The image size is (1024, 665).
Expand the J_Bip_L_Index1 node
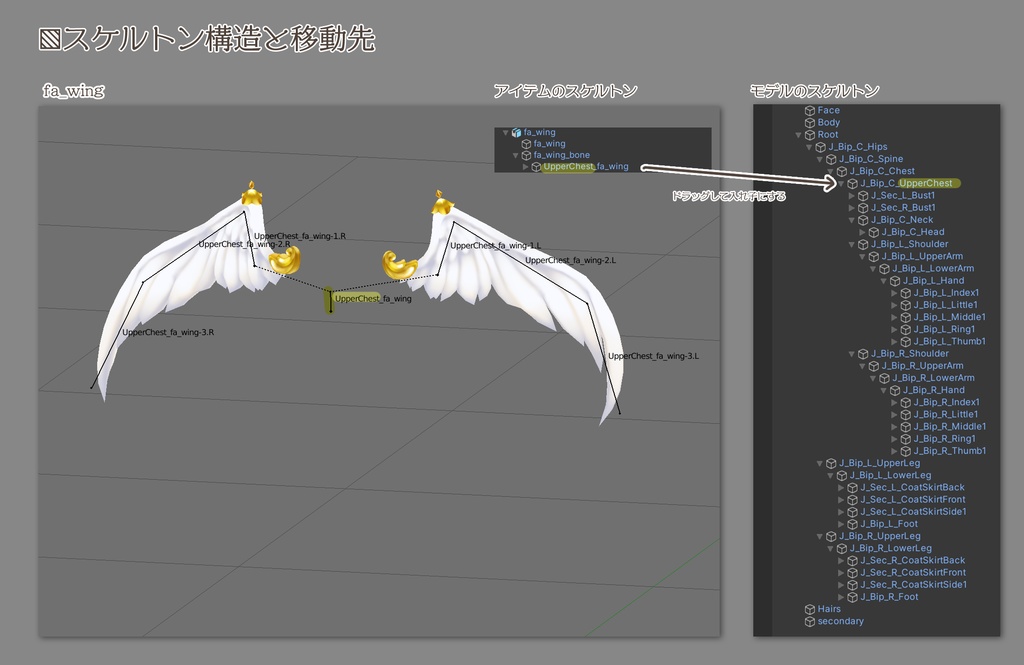point(894,293)
